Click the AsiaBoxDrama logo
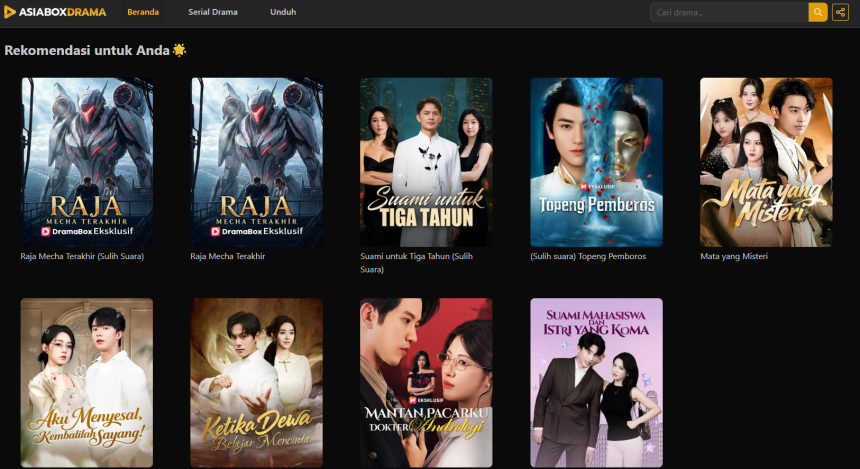This screenshot has width=860, height=469. point(55,12)
